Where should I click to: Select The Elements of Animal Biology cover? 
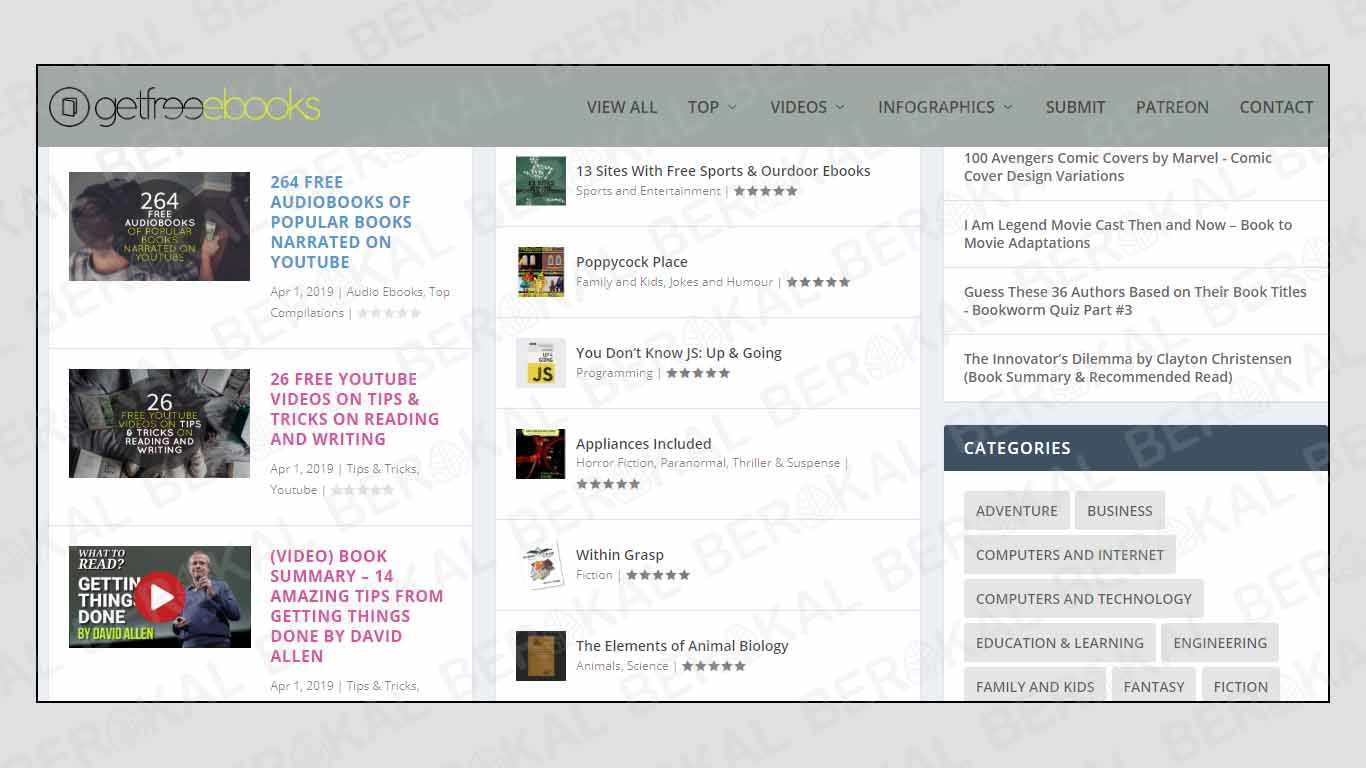(541, 656)
